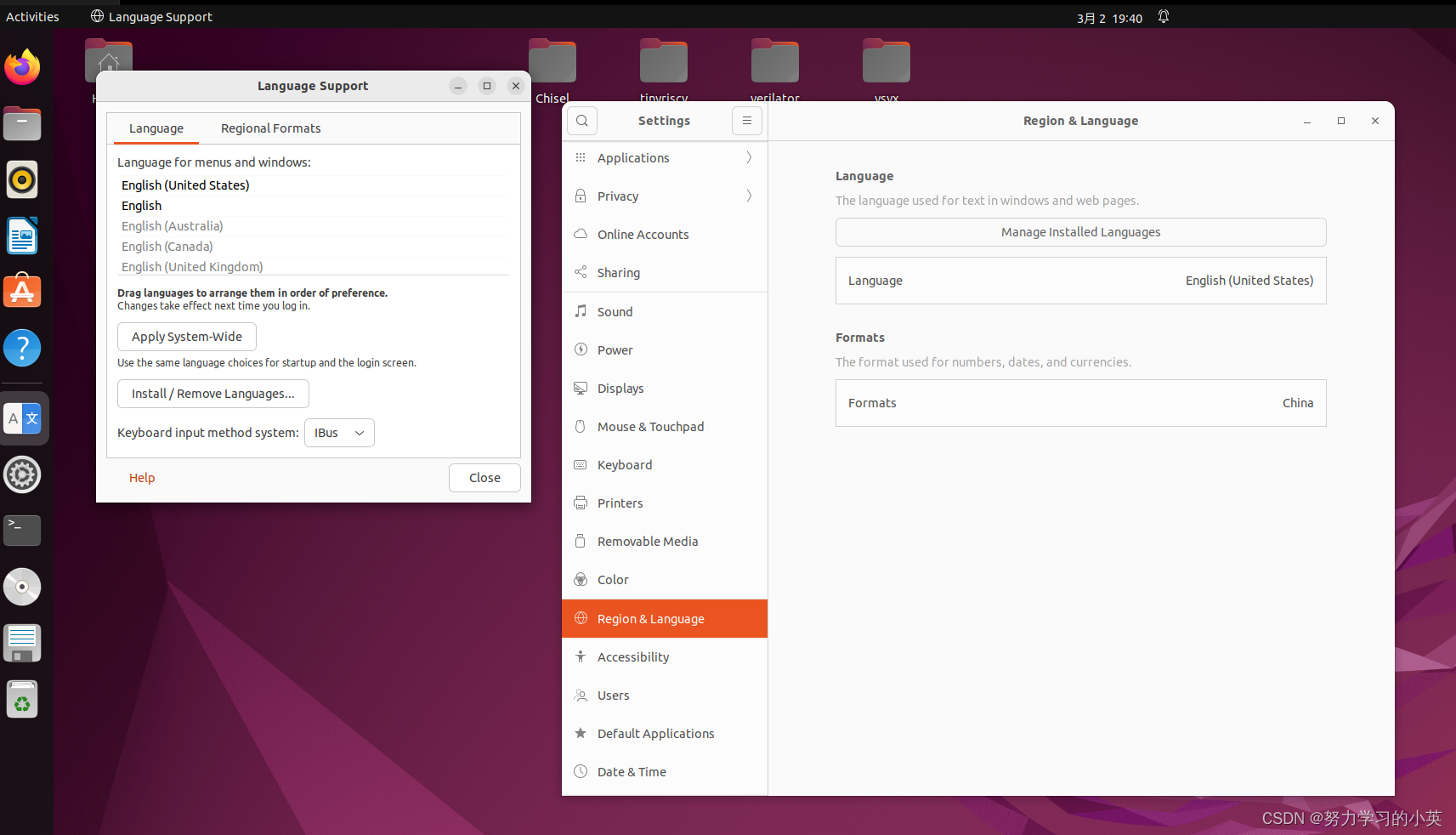Click Manage Installed Languages
Screen dimensions: 1456x835
pyautogui.click(x=1079, y=231)
